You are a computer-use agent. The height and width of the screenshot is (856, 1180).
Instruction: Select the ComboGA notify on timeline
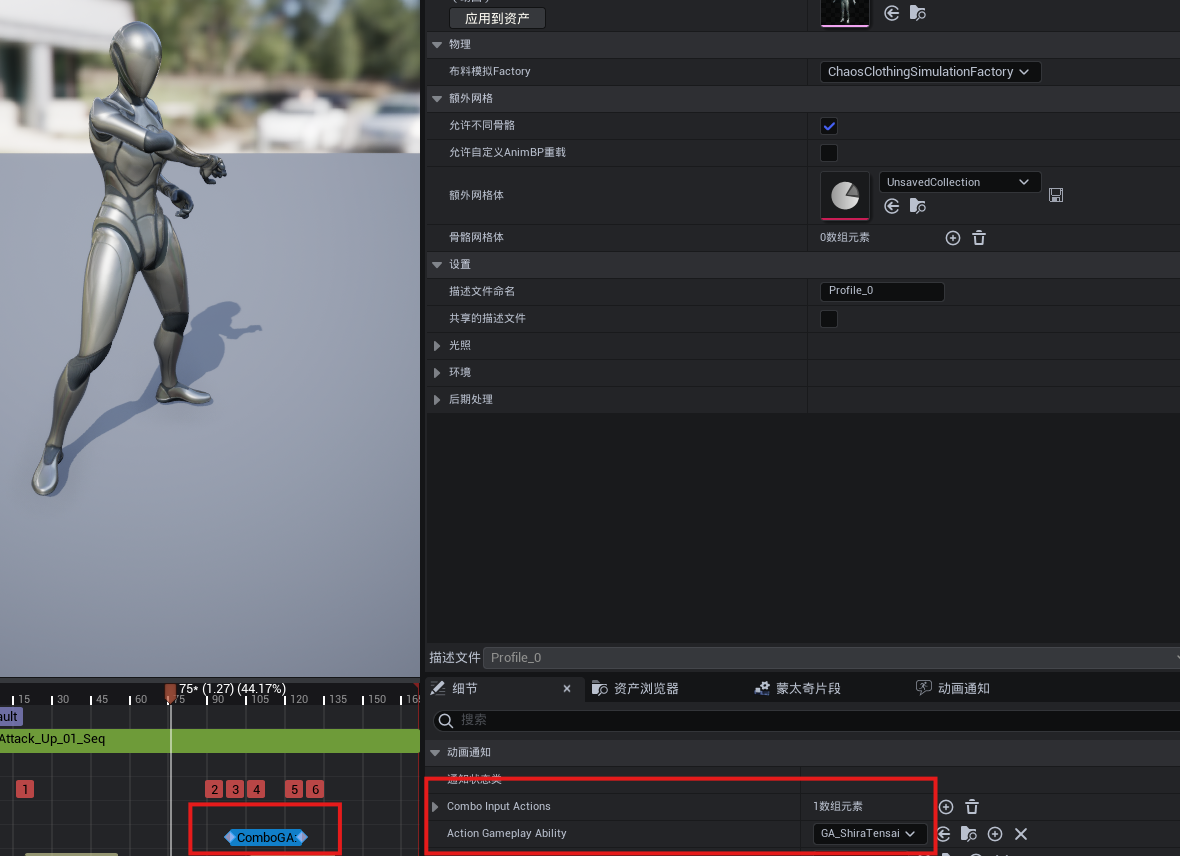point(266,838)
